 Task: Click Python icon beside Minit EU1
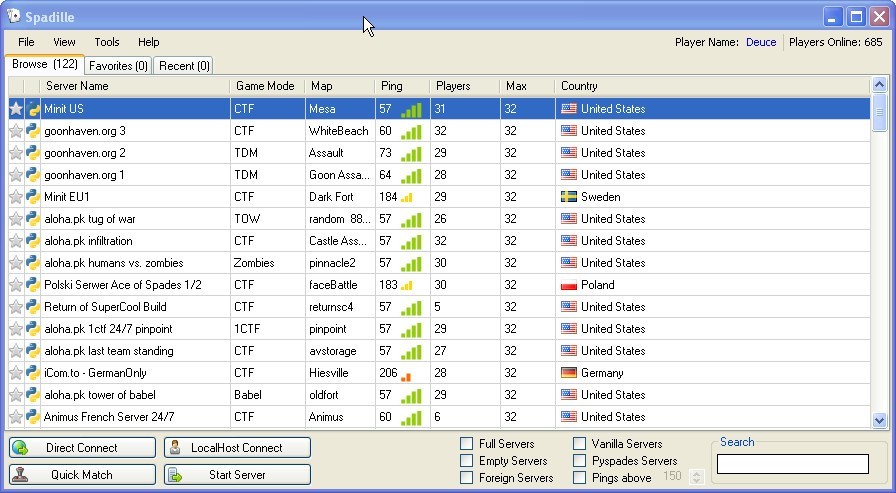pyautogui.click(x=33, y=197)
